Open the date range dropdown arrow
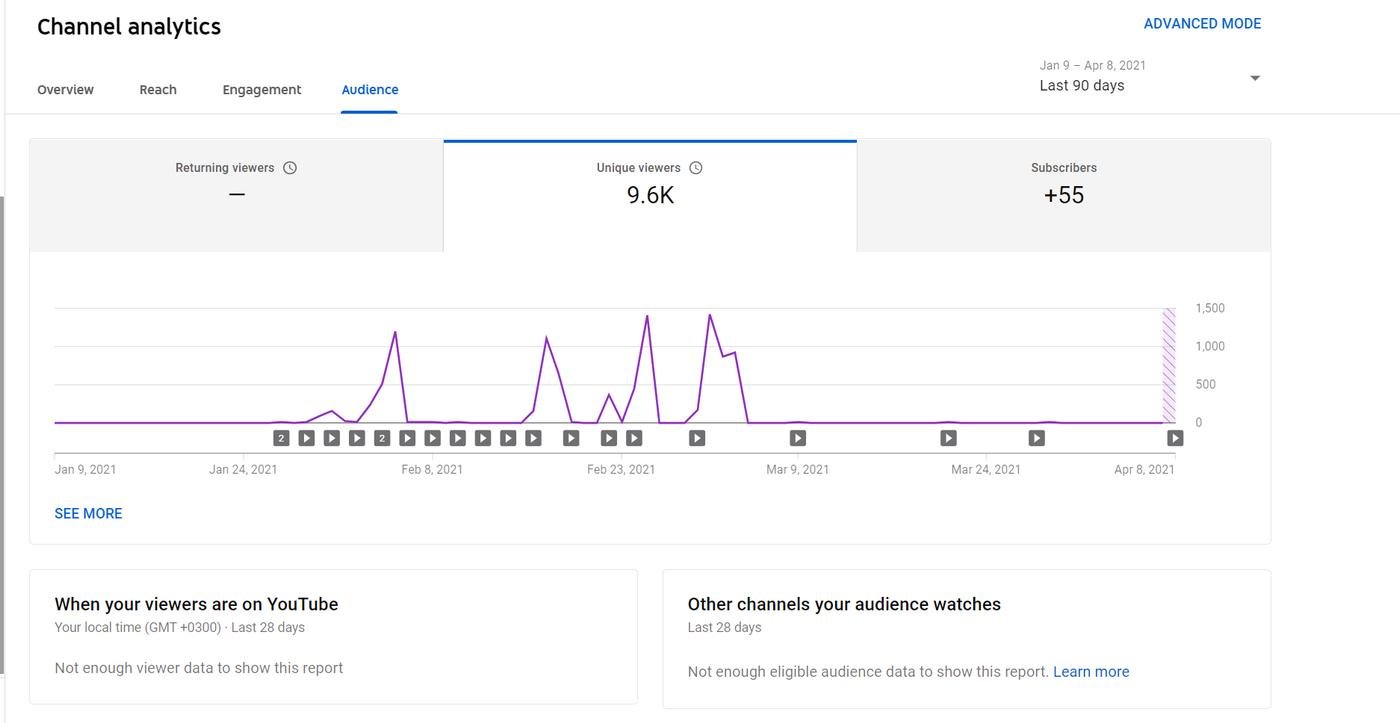The image size is (1400, 723). (x=1255, y=78)
